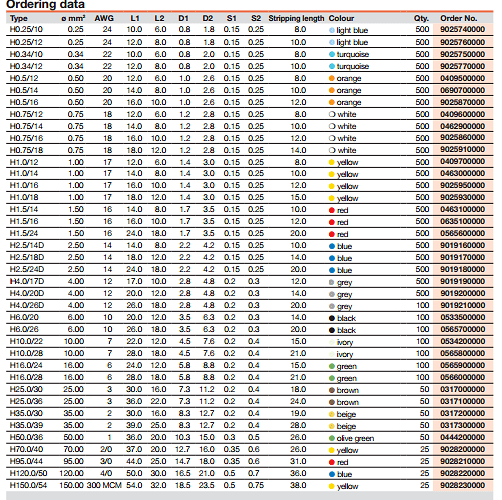Select type cell H10.0/28
Screen dimensions: 502x500
click(x=26, y=353)
